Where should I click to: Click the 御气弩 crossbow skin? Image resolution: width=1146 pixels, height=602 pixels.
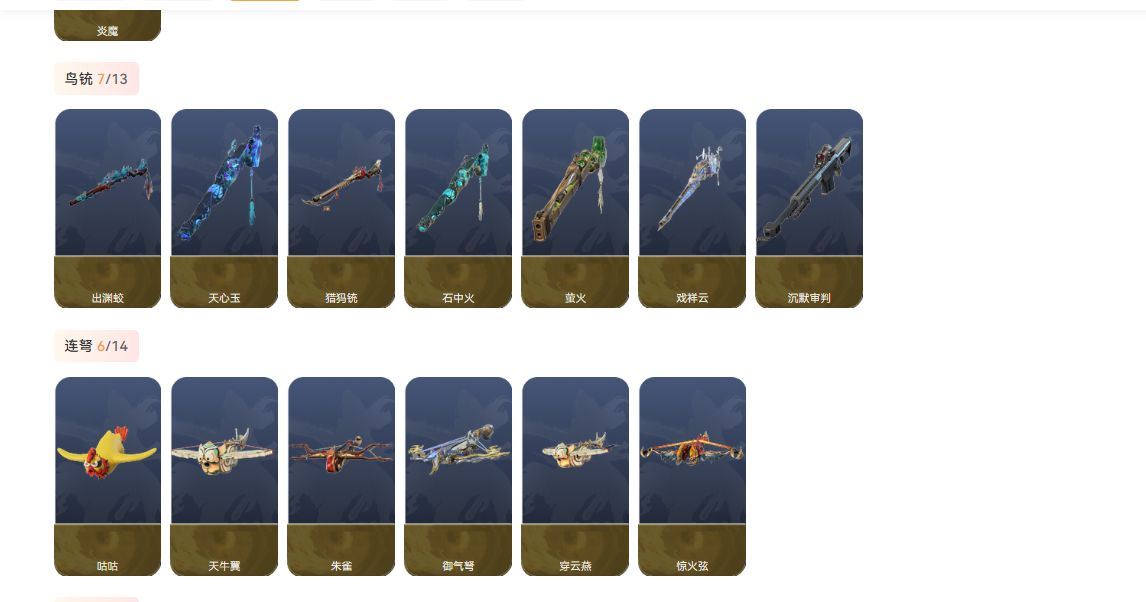[x=458, y=476]
